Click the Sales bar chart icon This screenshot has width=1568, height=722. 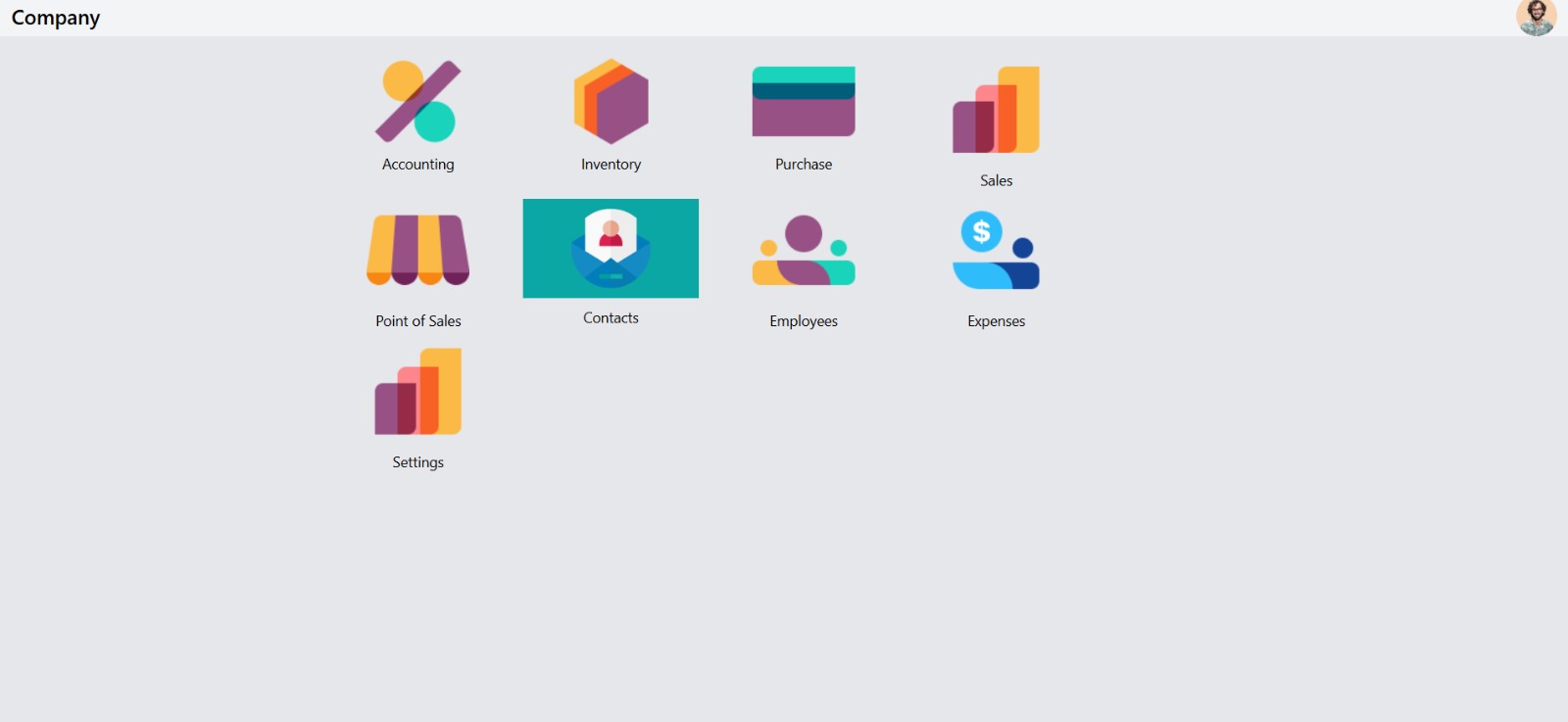coord(996,110)
